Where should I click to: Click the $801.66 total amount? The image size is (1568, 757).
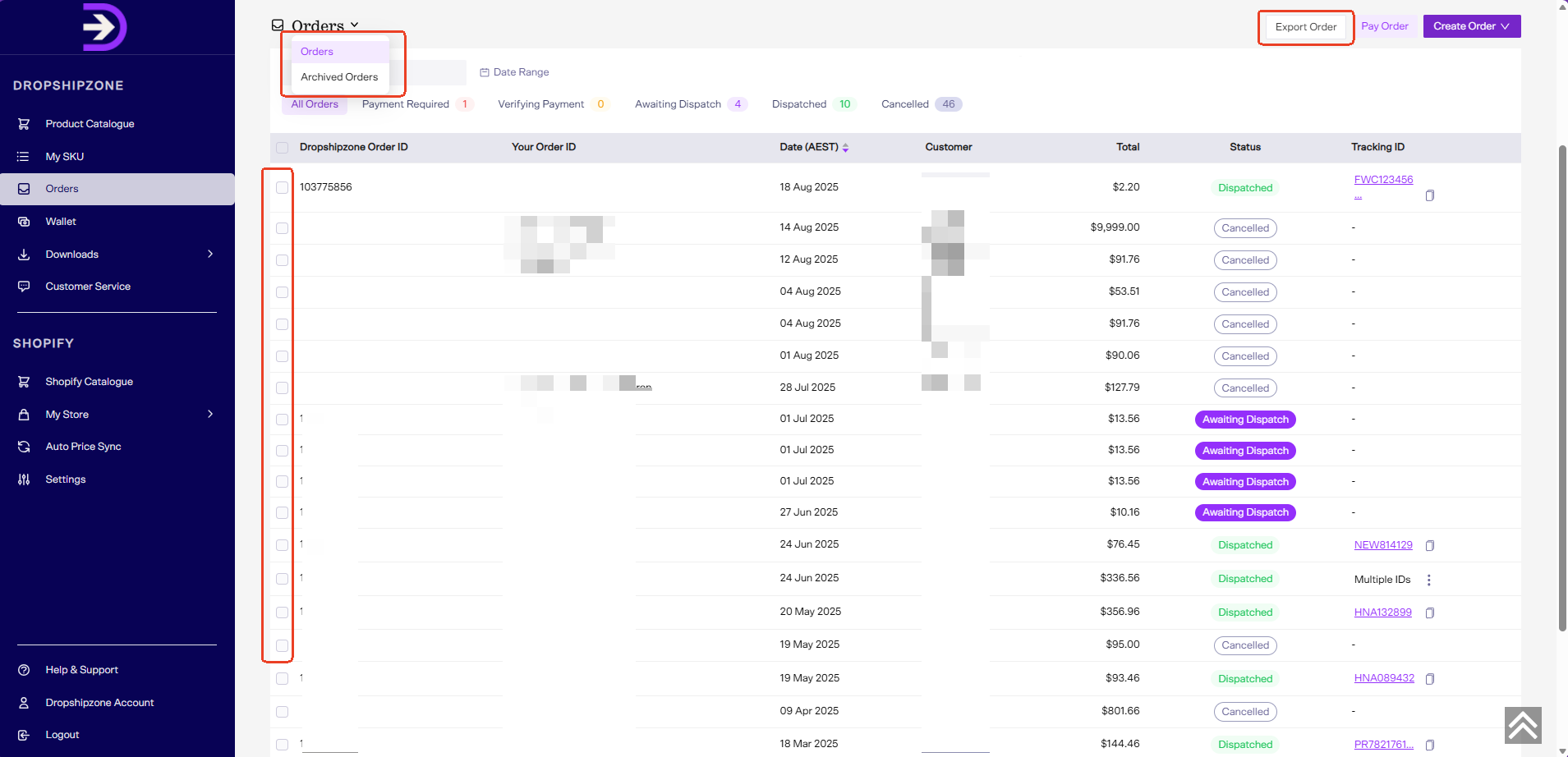point(1120,711)
